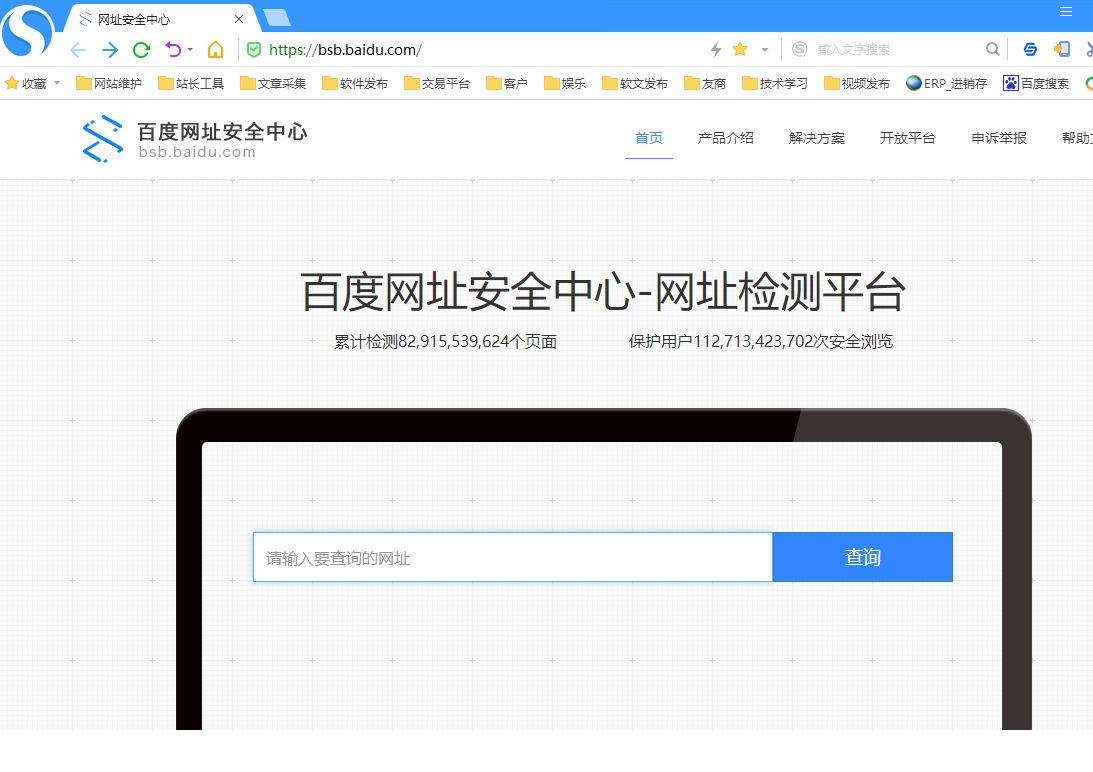This screenshot has height=772, width=1093.
Task: Click the URL input field 请输入要查询的网址
Action: coord(510,557)
